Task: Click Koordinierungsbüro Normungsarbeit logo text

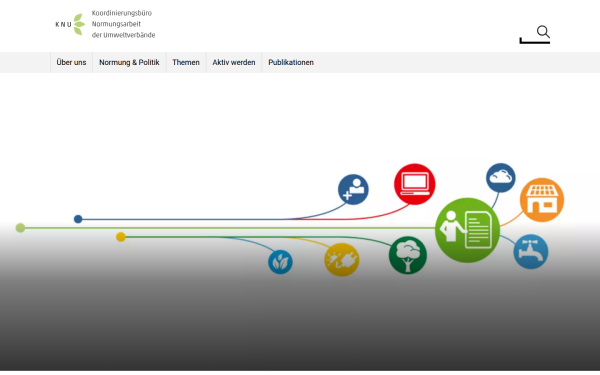Action: (123, 24)
